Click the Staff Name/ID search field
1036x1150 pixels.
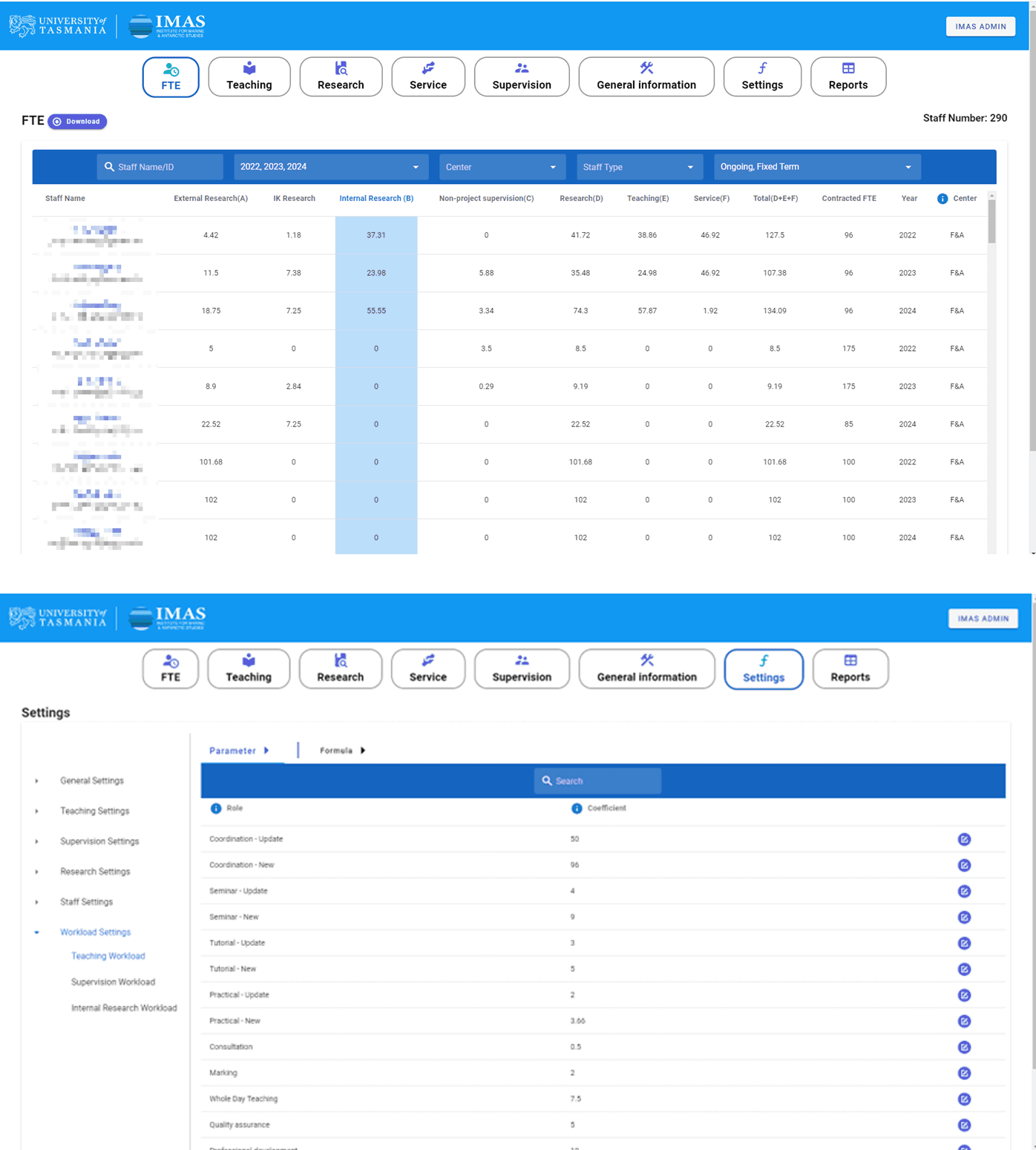(160, 167)
